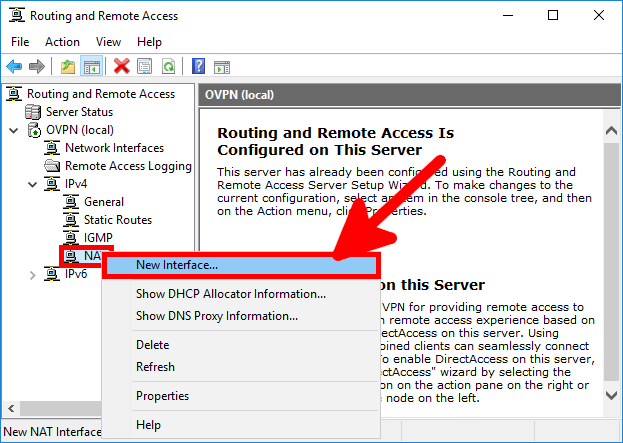
Task: Click the Back arrow toolbar icon
Action: point(14,67)
